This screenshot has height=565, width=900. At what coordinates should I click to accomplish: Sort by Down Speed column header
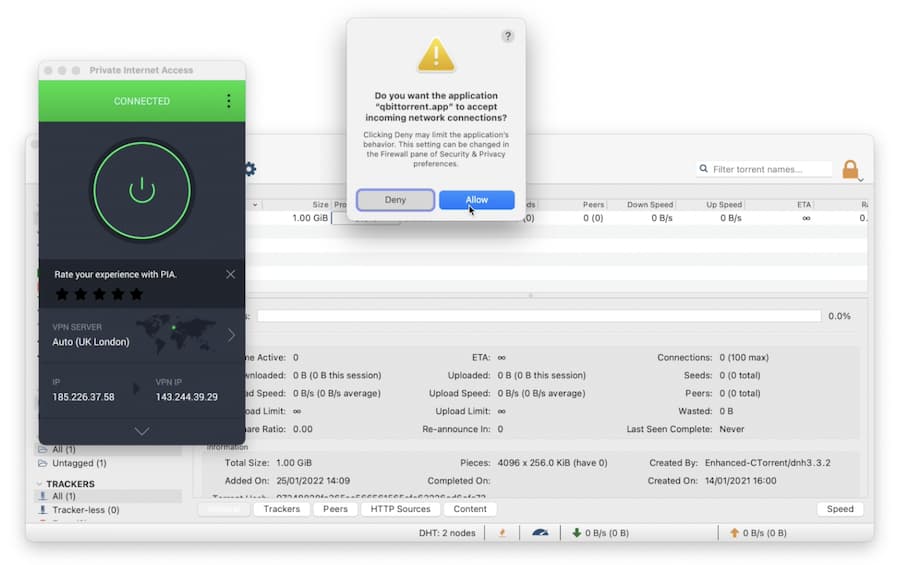[x=650, y=204]
